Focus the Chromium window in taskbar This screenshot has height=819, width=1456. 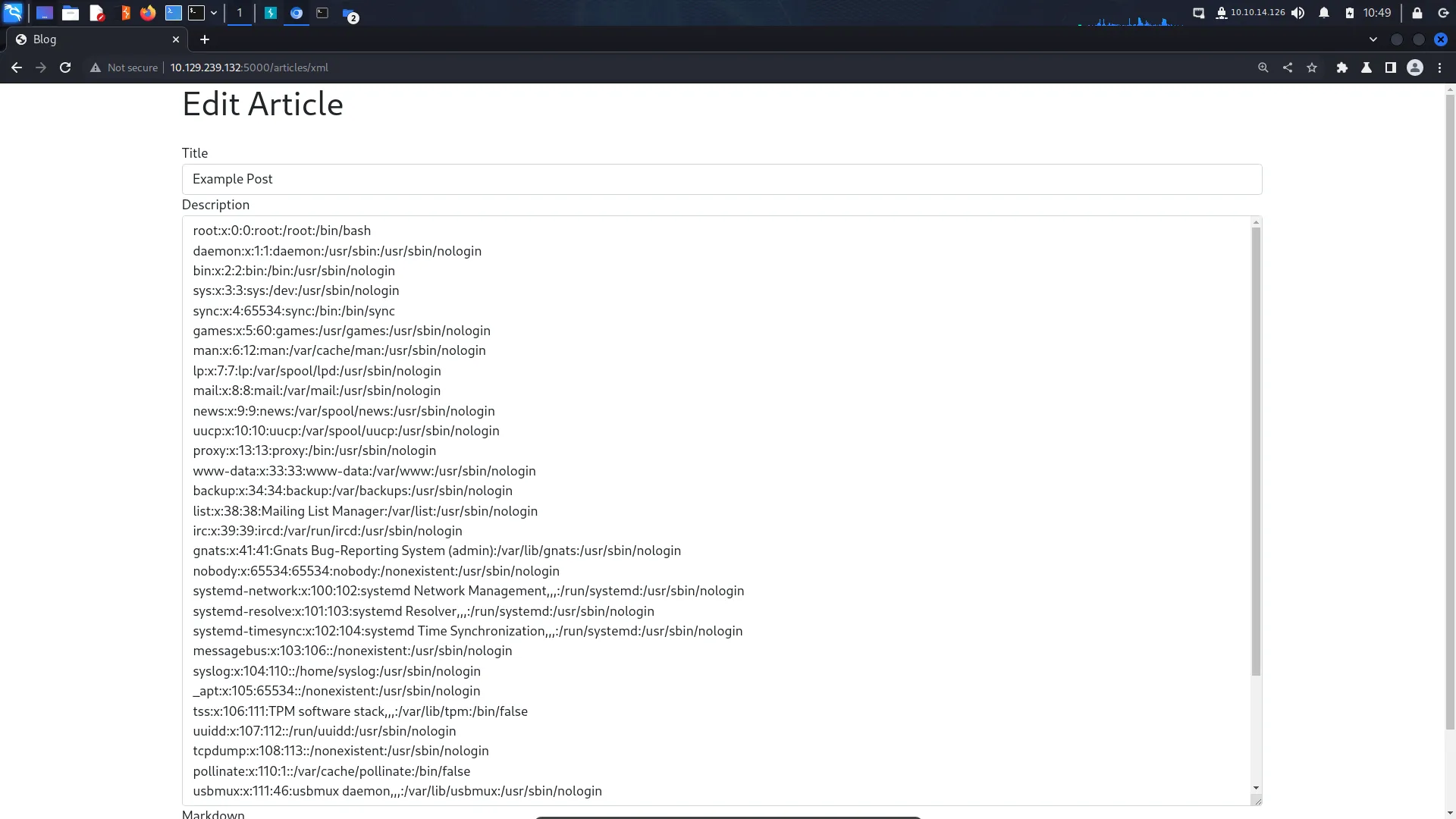297,13
